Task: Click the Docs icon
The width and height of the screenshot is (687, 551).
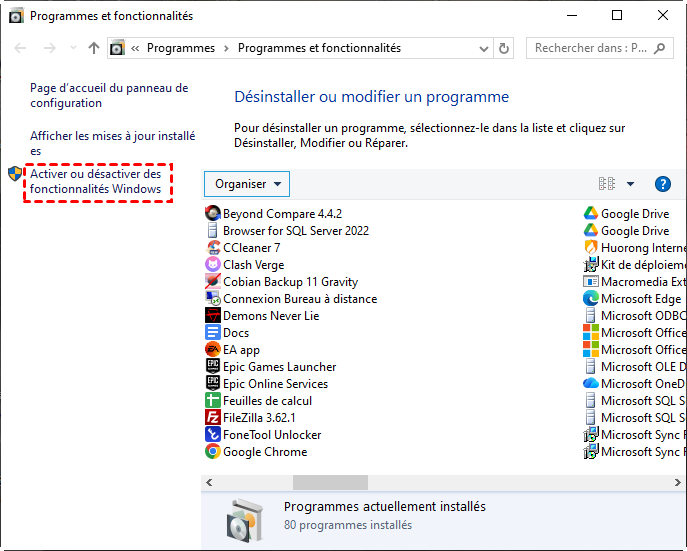Action: click(212, 332)
